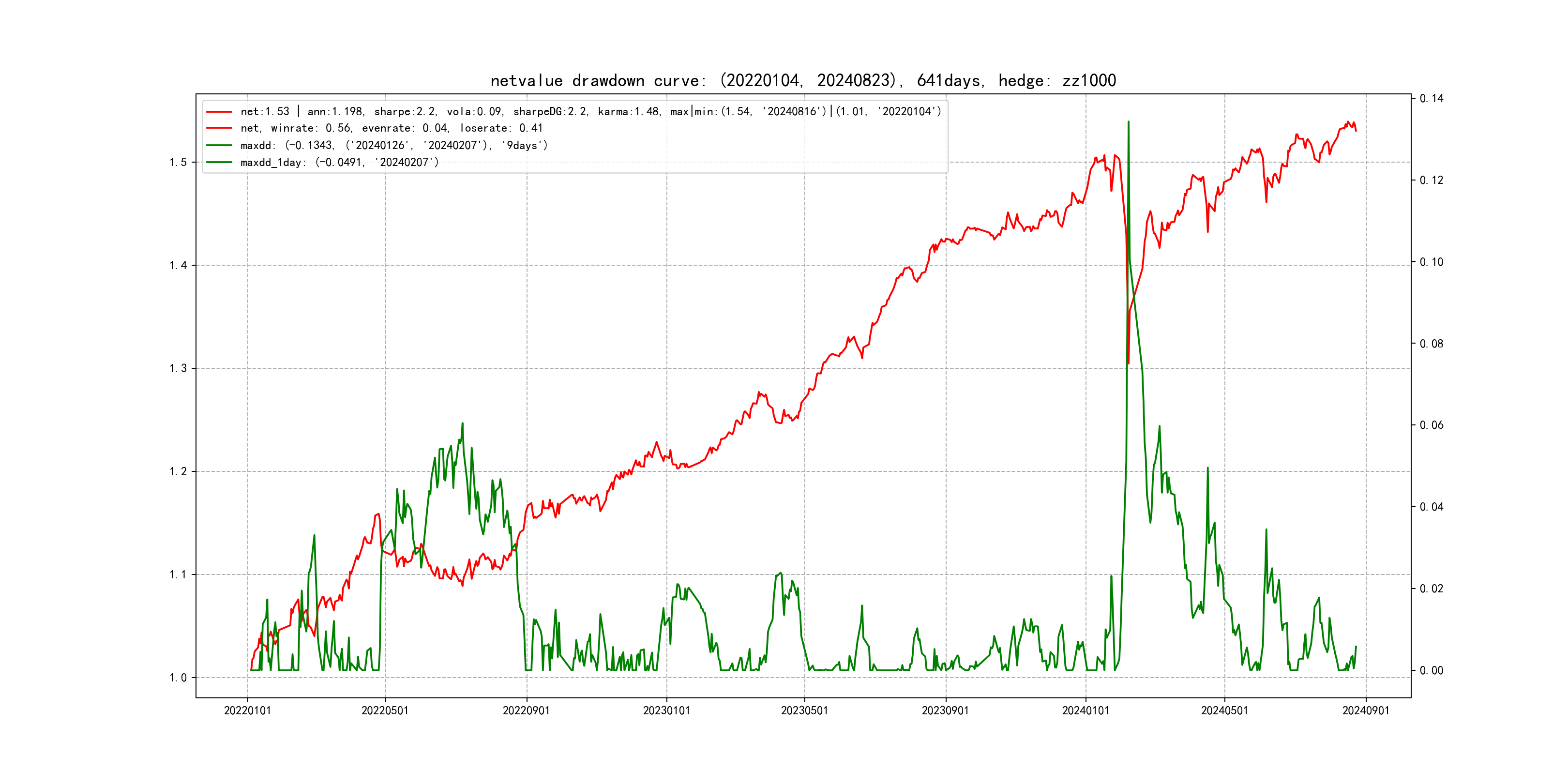Click the 'maxdd_1day: (-0.0491, '20240207')' legend text
The width and height of the screenshot is (1568, 784).
click(x=339, y=162)
